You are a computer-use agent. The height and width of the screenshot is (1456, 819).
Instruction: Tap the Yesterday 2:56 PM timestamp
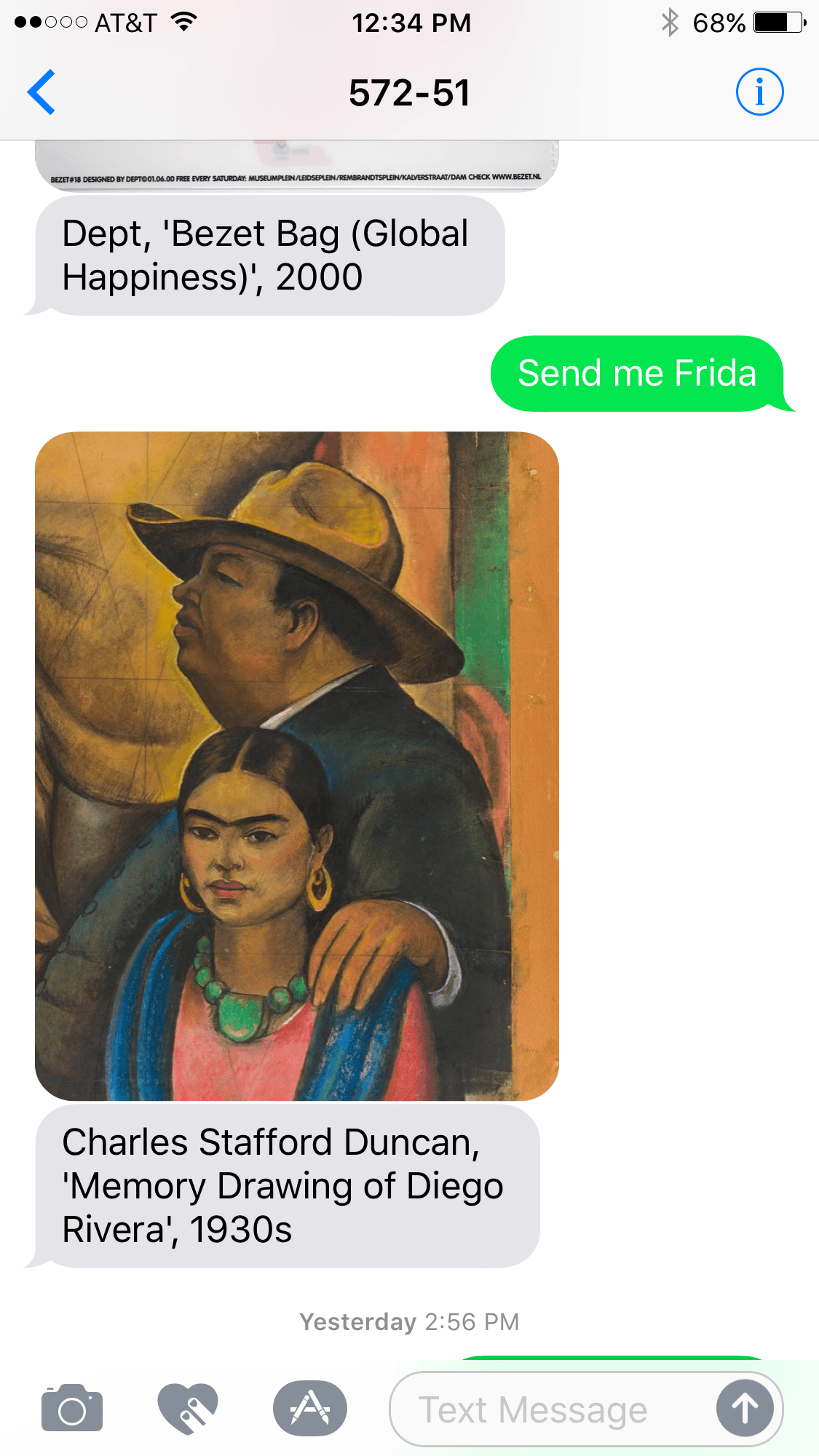coord(410,1321)
